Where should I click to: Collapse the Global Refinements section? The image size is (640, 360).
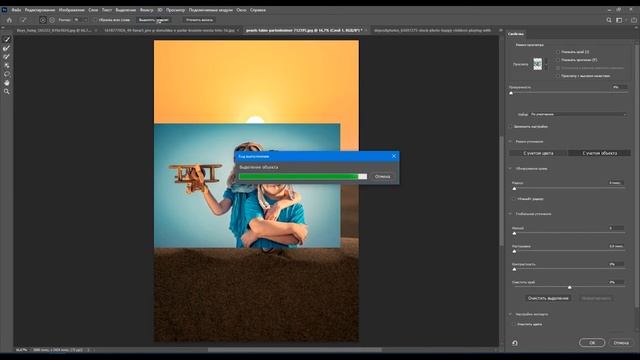(x=511, y=213)
